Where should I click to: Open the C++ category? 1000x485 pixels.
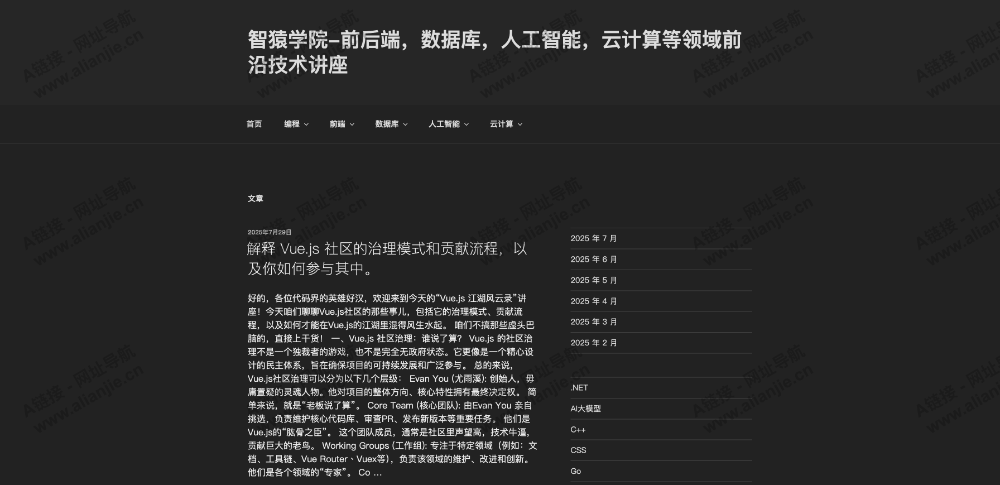tap(578, 430)
